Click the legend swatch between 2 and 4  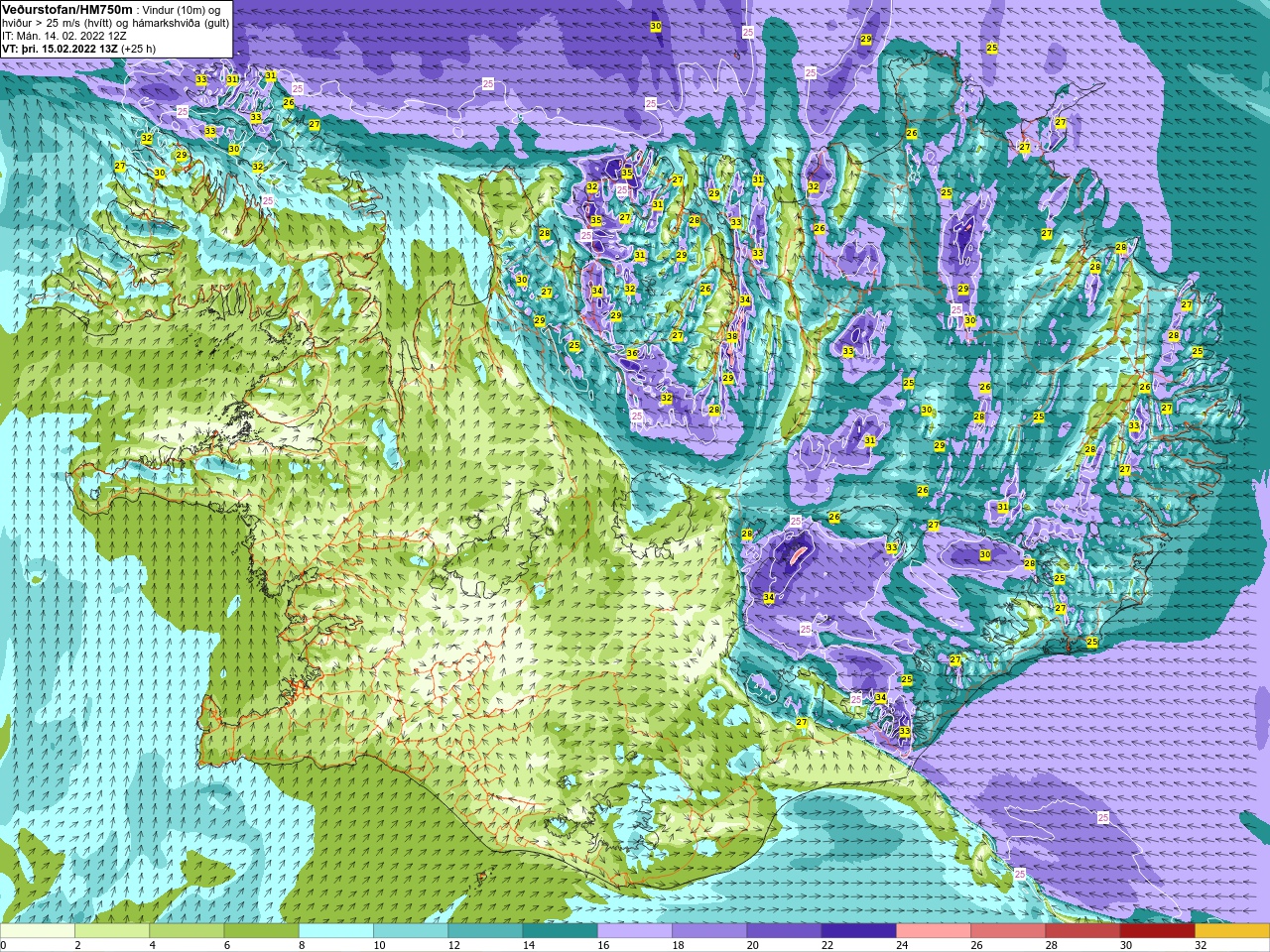[x=112, y=931]
